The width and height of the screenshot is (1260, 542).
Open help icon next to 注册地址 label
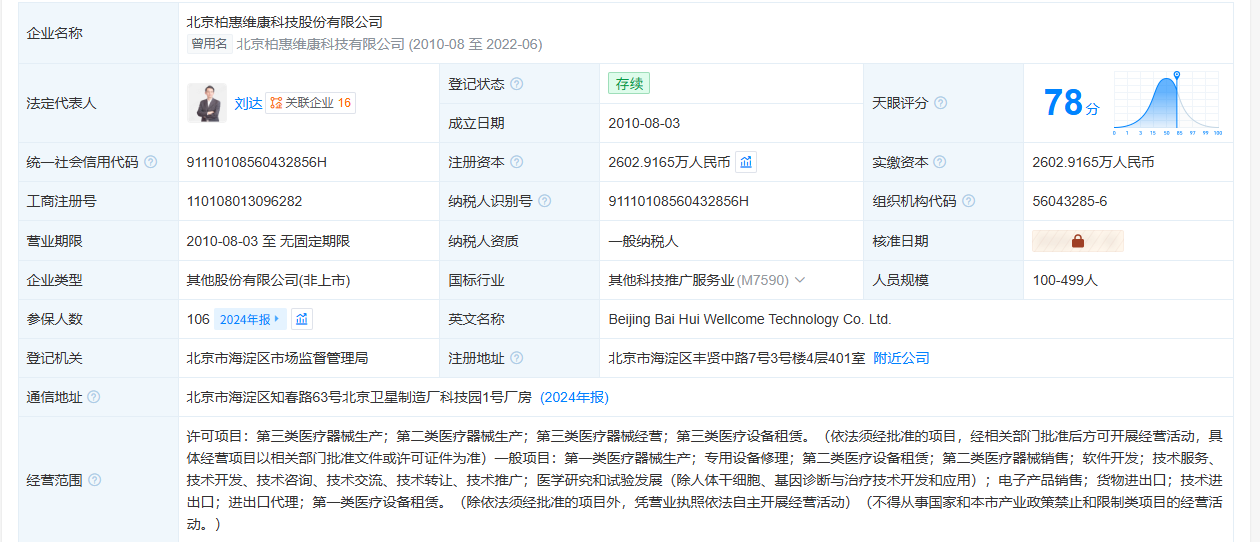517,358
